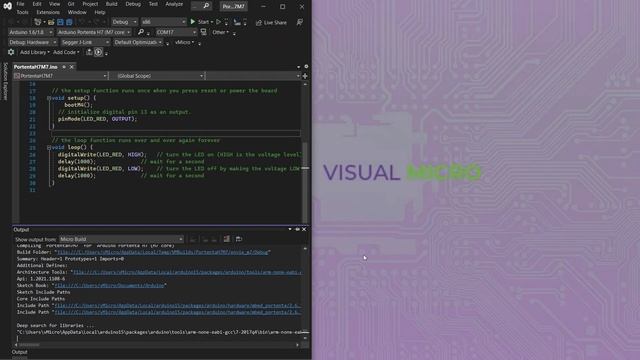
Task: Close the PortentaH7M7.ino tab
Action: click(72, 67)
